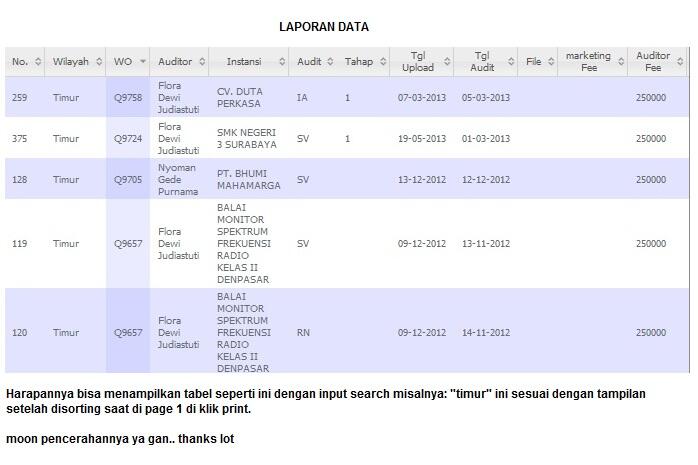Click SV audit cell in row 128
The height and width of the screenshot is (465, 698).
point(303,179)
